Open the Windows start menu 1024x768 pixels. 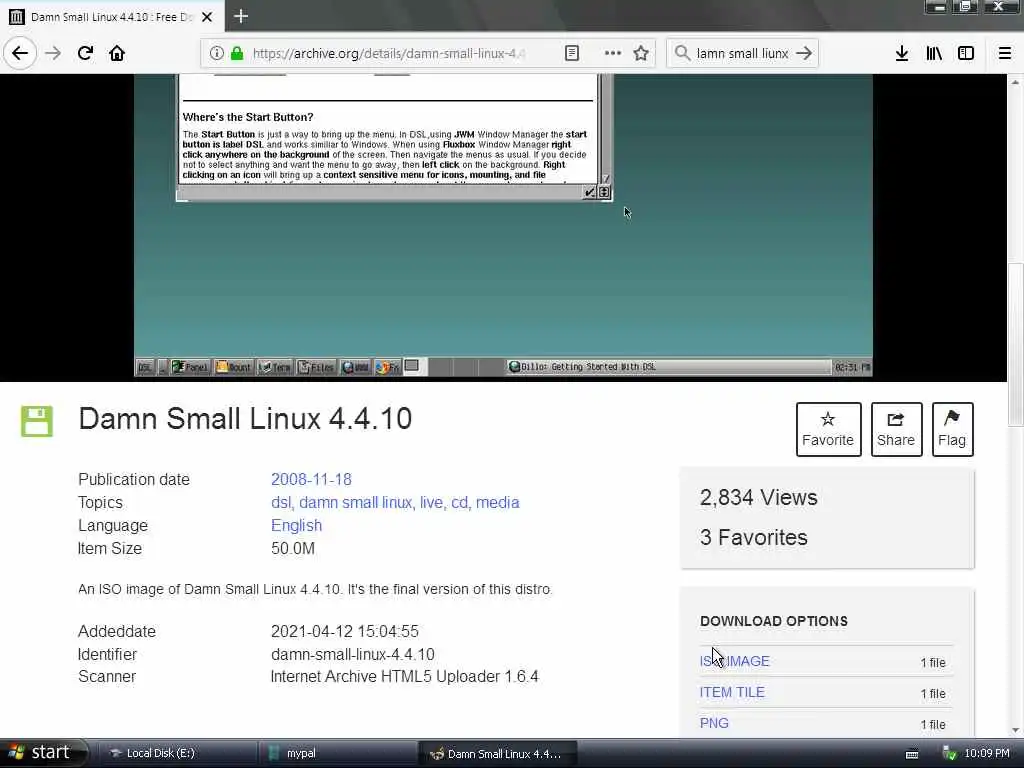42,752
